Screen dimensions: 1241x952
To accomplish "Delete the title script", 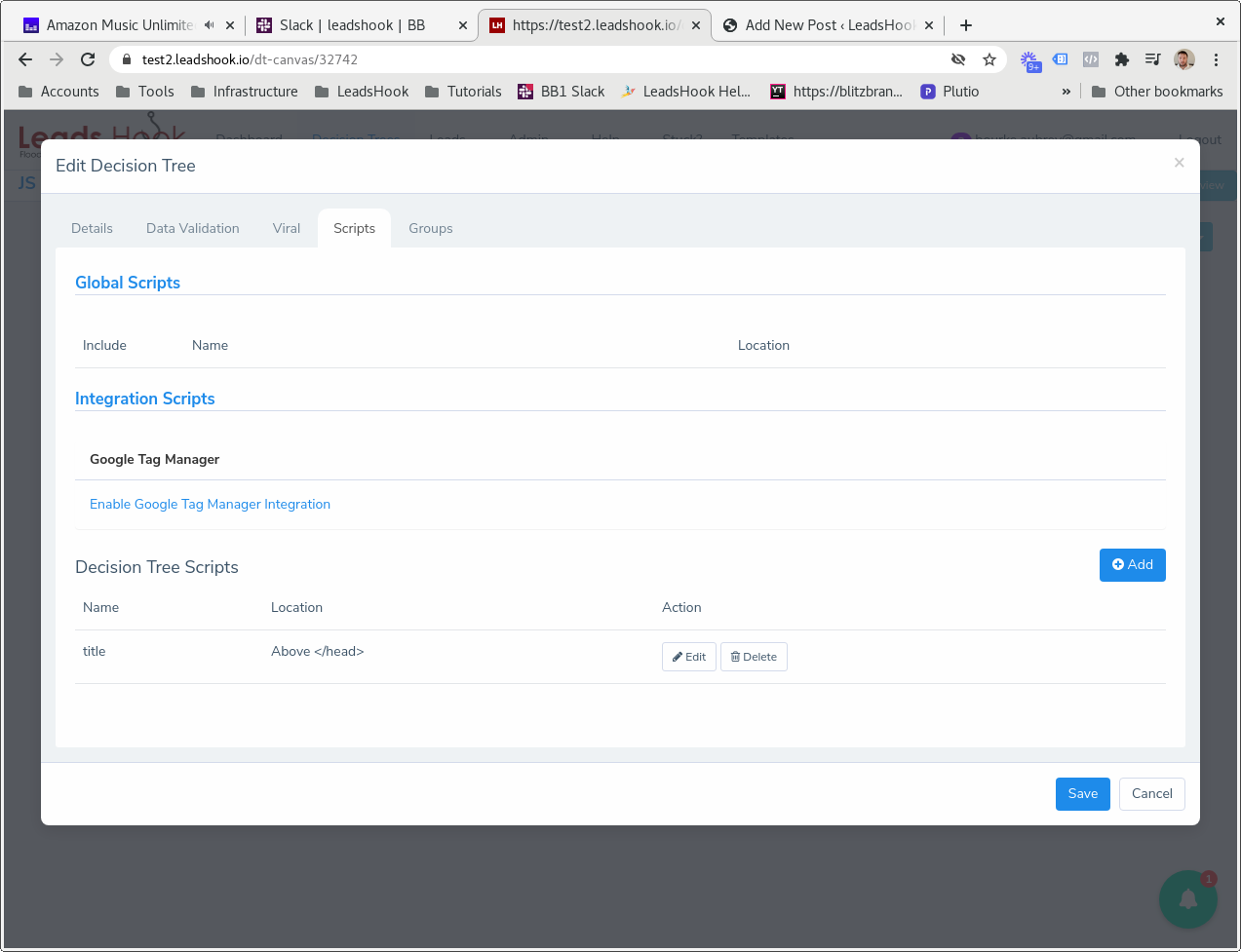I will pyautogui.click(x=754, y=657).
